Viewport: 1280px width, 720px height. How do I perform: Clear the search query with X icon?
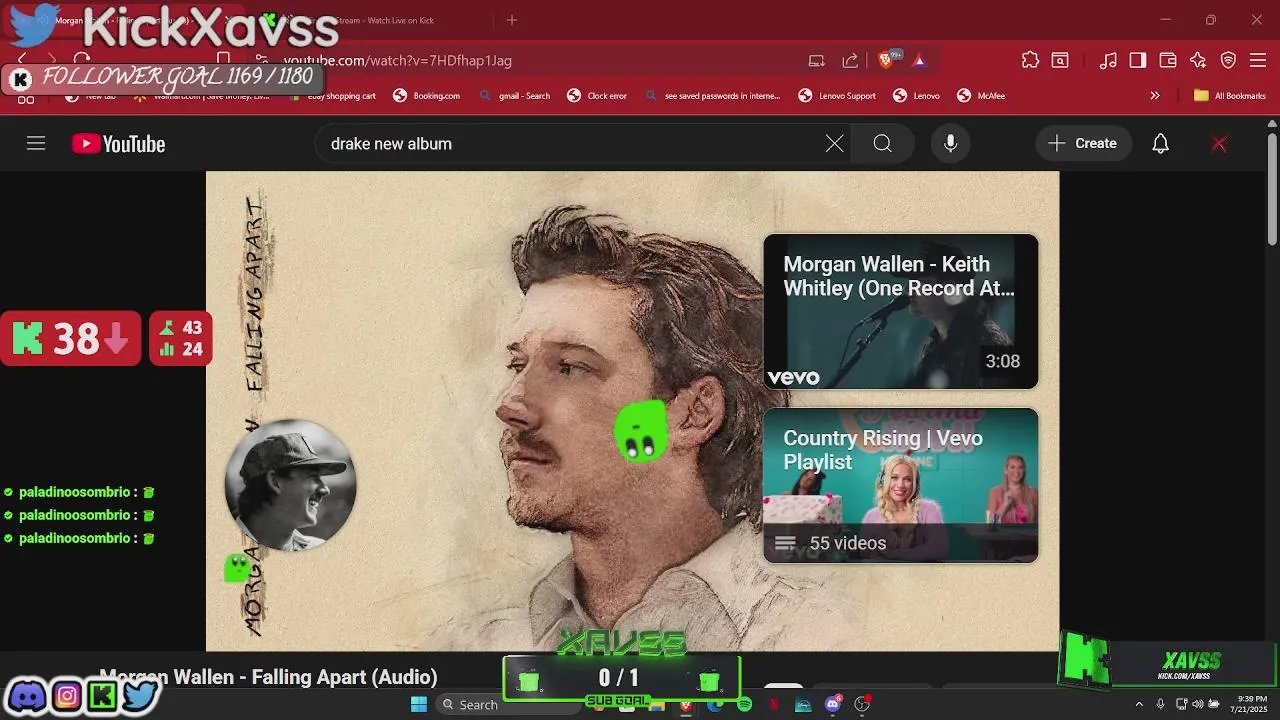coord(834,144)
